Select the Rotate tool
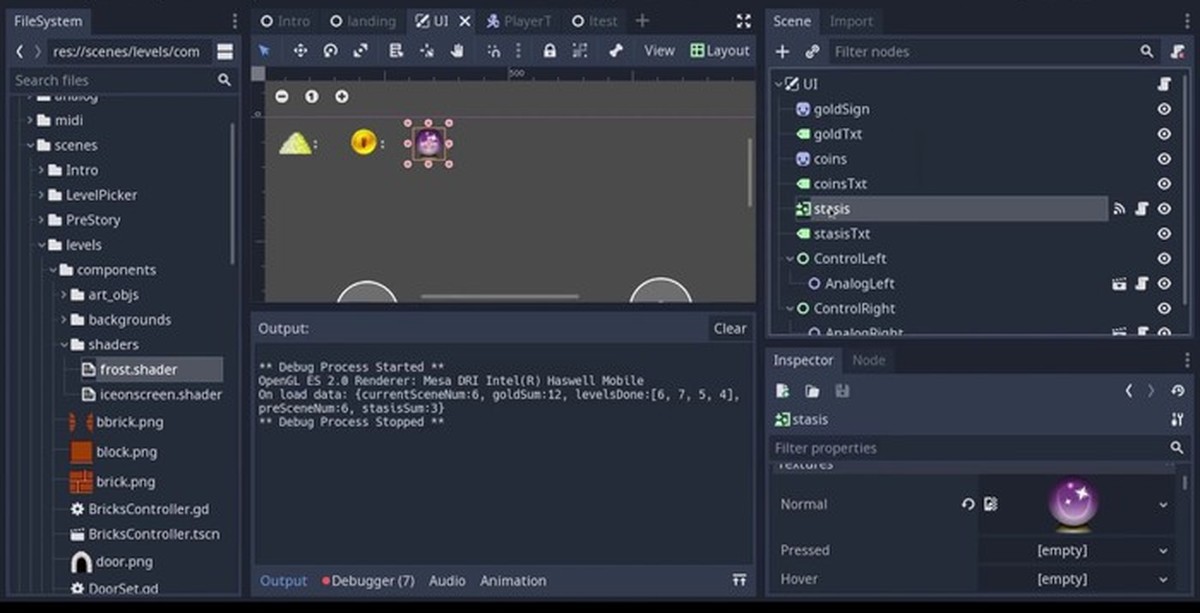 (329, 51)
